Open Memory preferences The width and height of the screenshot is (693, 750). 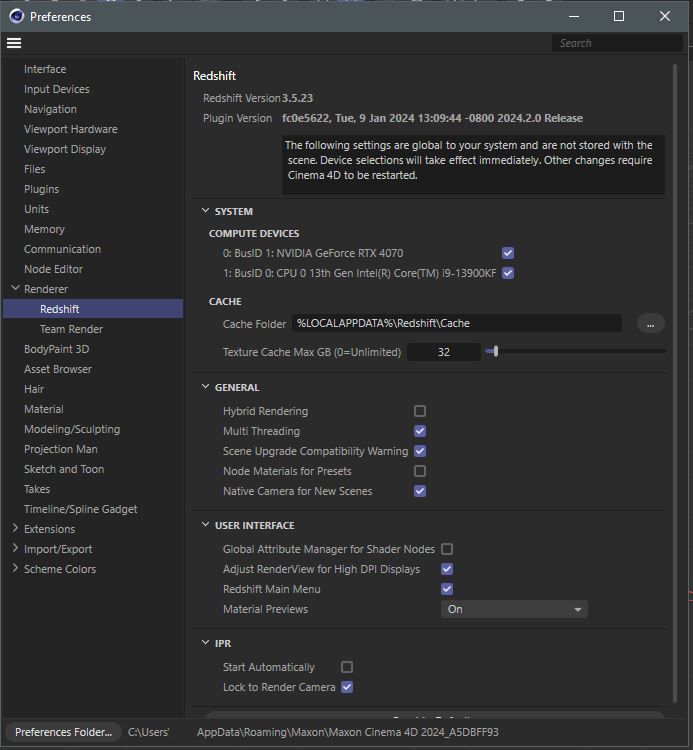pos(44,230)
